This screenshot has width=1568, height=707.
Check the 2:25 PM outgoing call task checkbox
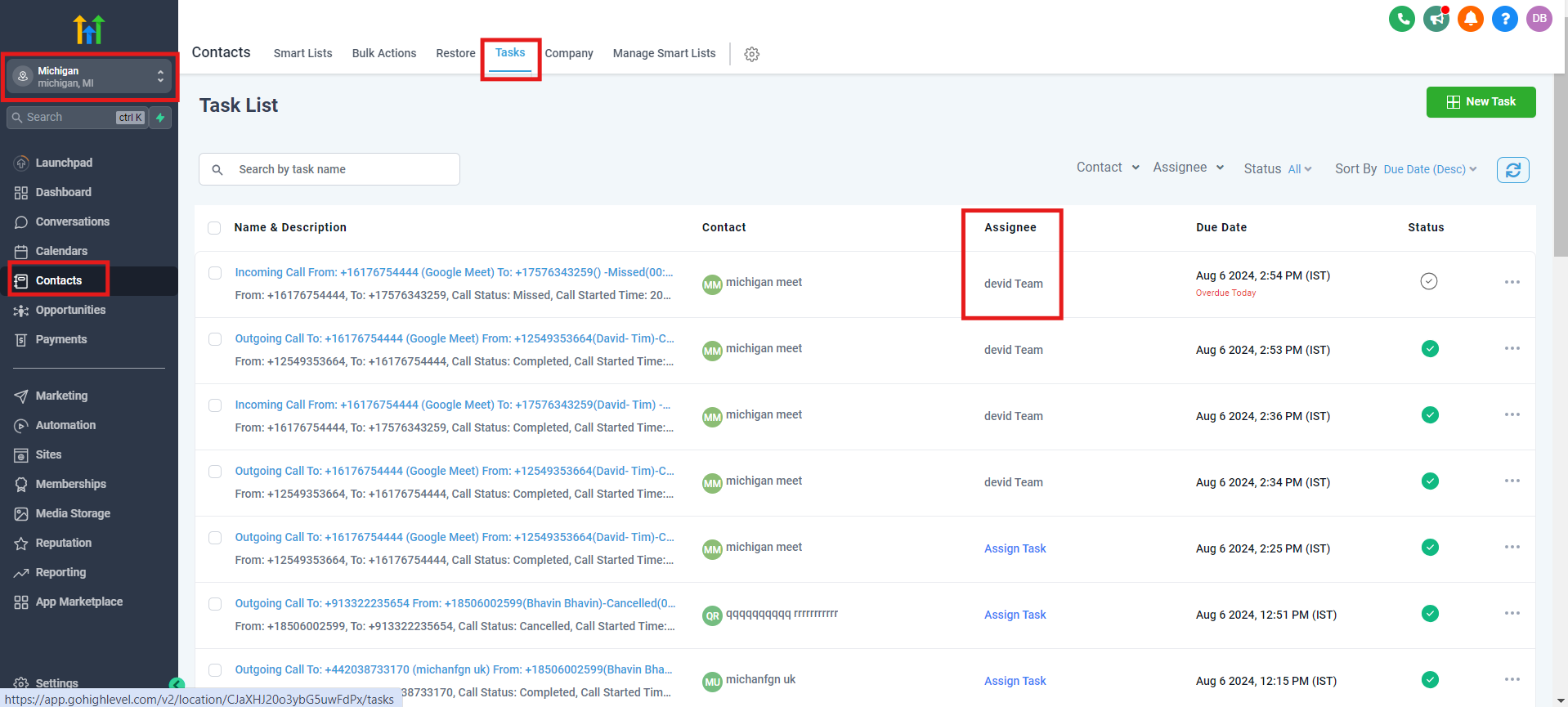point(215,538)
